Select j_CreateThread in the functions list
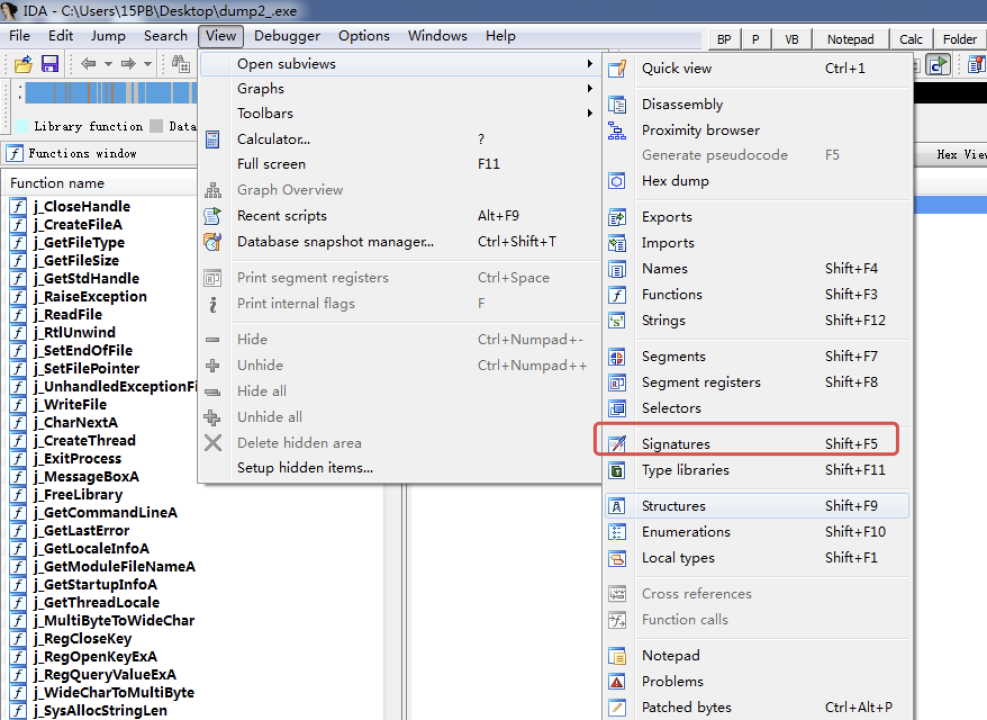 (89, 440)
